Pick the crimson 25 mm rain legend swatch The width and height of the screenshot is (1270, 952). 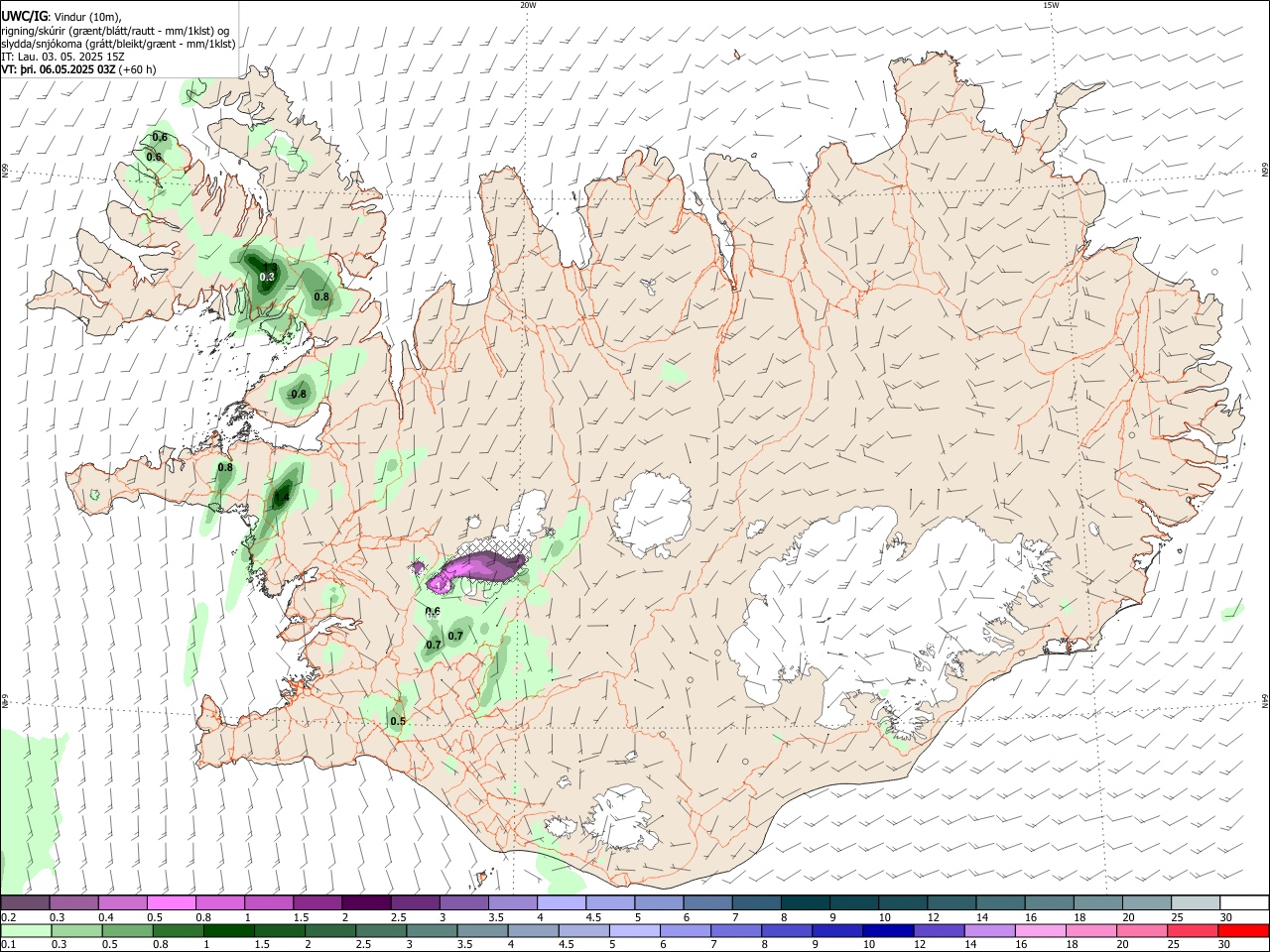point(1193,930)
